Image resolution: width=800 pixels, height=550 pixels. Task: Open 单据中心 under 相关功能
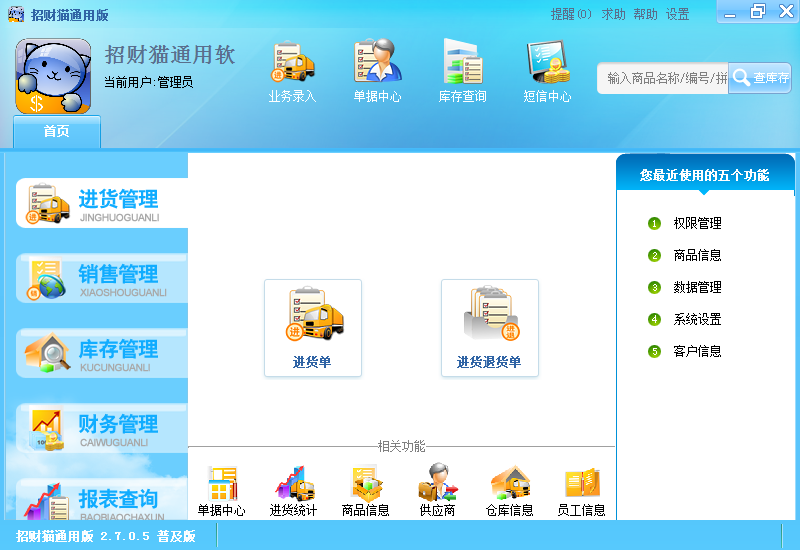(x=221, y=491)
